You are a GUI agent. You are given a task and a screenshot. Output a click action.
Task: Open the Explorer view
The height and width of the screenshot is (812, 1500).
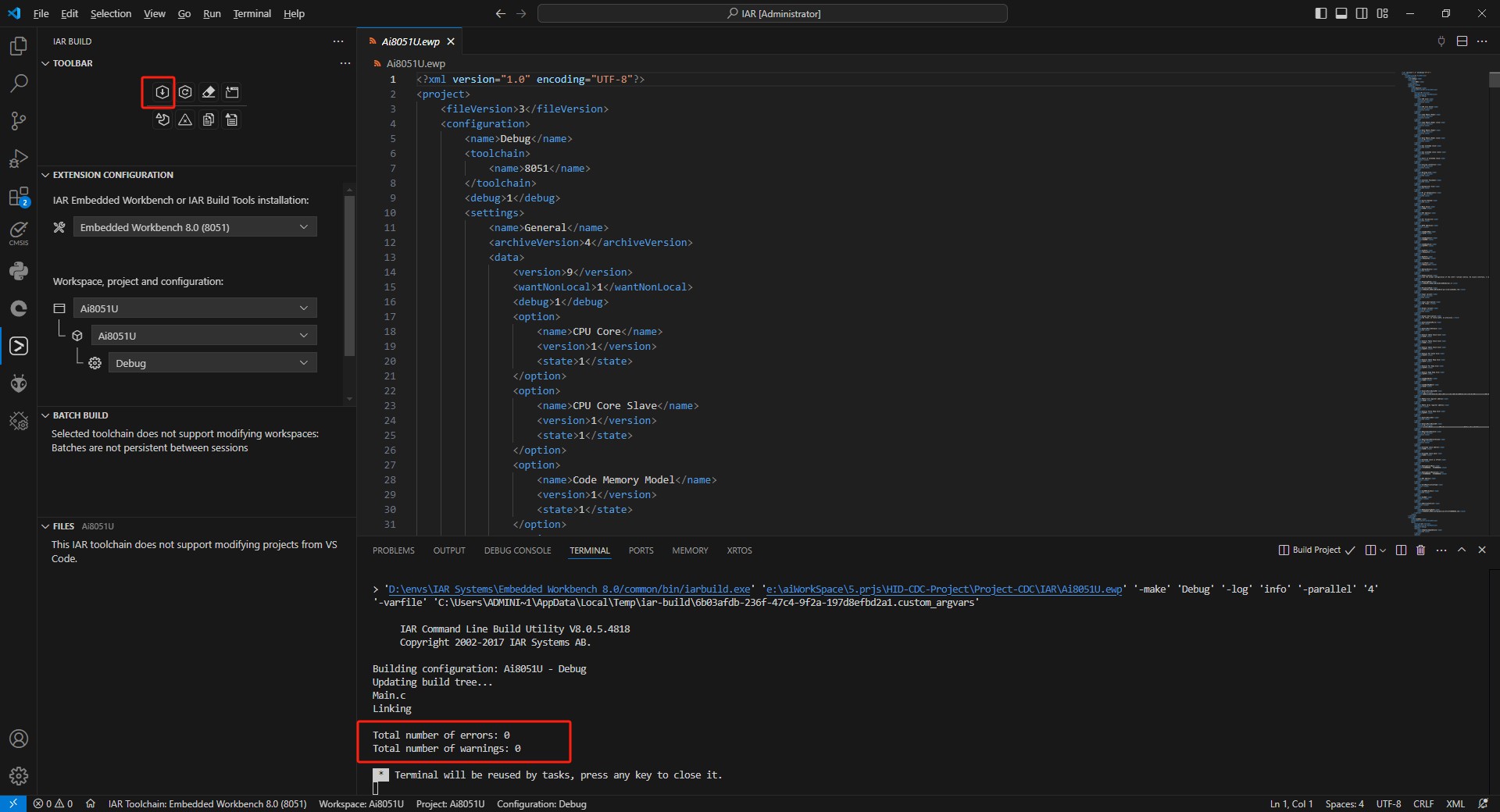[19, 46]
